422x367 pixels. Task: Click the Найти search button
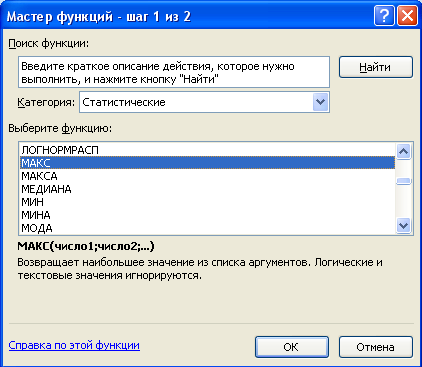pyautogui.click(x=376, y=67)
